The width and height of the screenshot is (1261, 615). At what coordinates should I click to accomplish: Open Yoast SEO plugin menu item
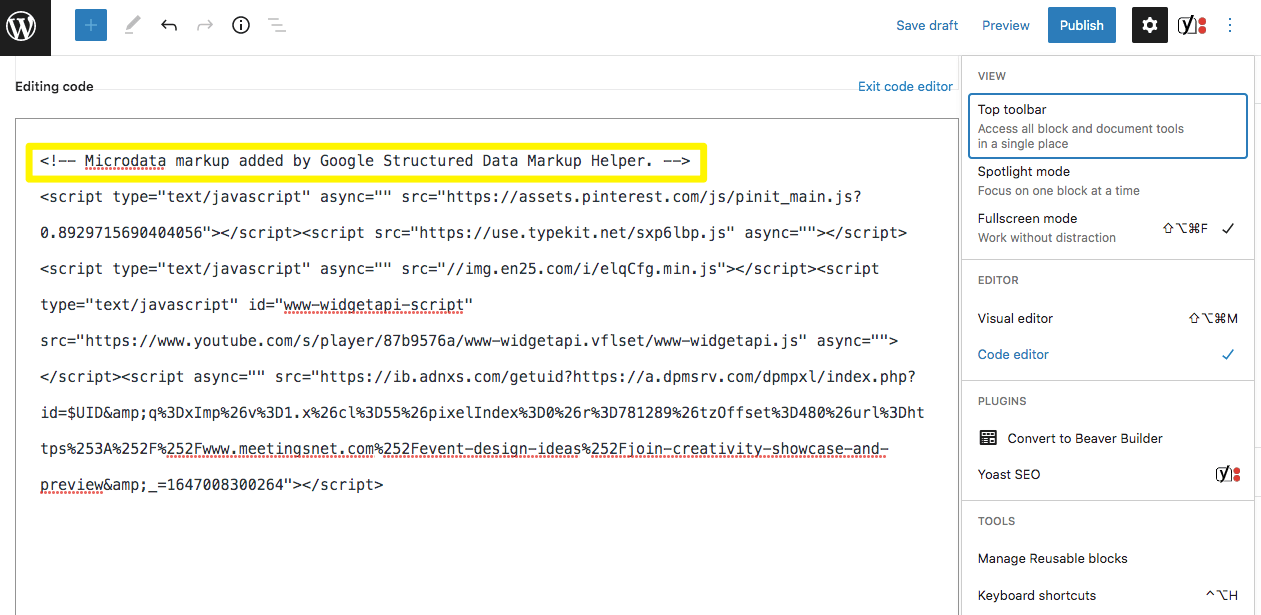pos(1009,474)
